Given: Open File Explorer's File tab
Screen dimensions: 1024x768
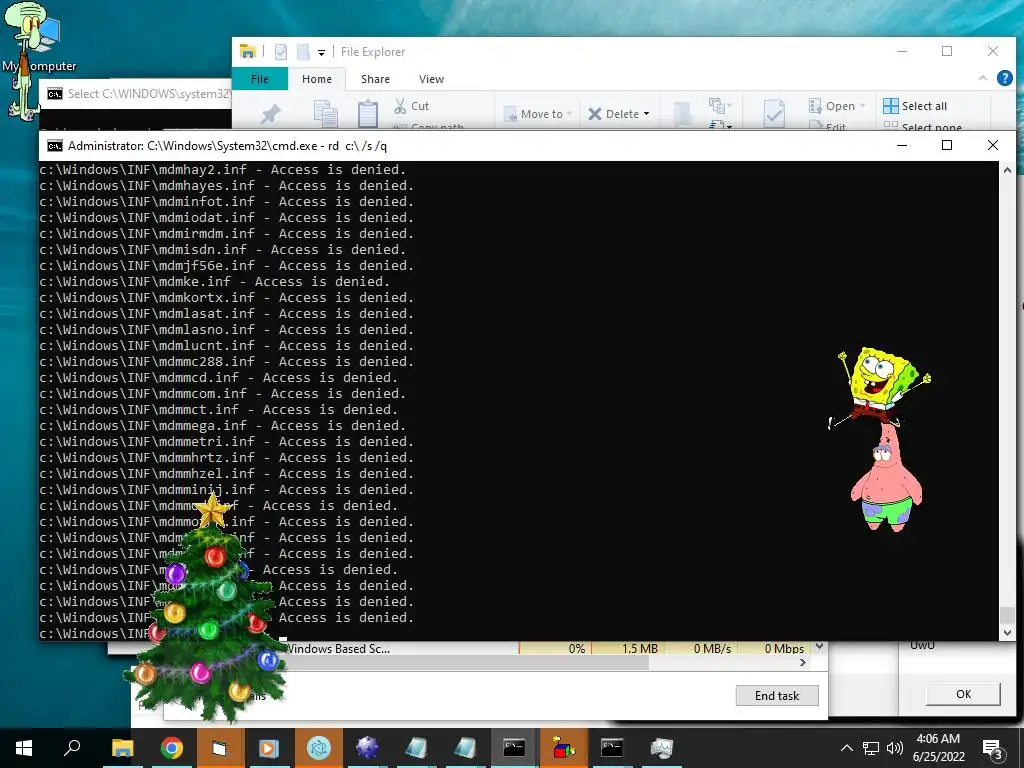Looking at the screenshot, I should (x=260, y=79).
